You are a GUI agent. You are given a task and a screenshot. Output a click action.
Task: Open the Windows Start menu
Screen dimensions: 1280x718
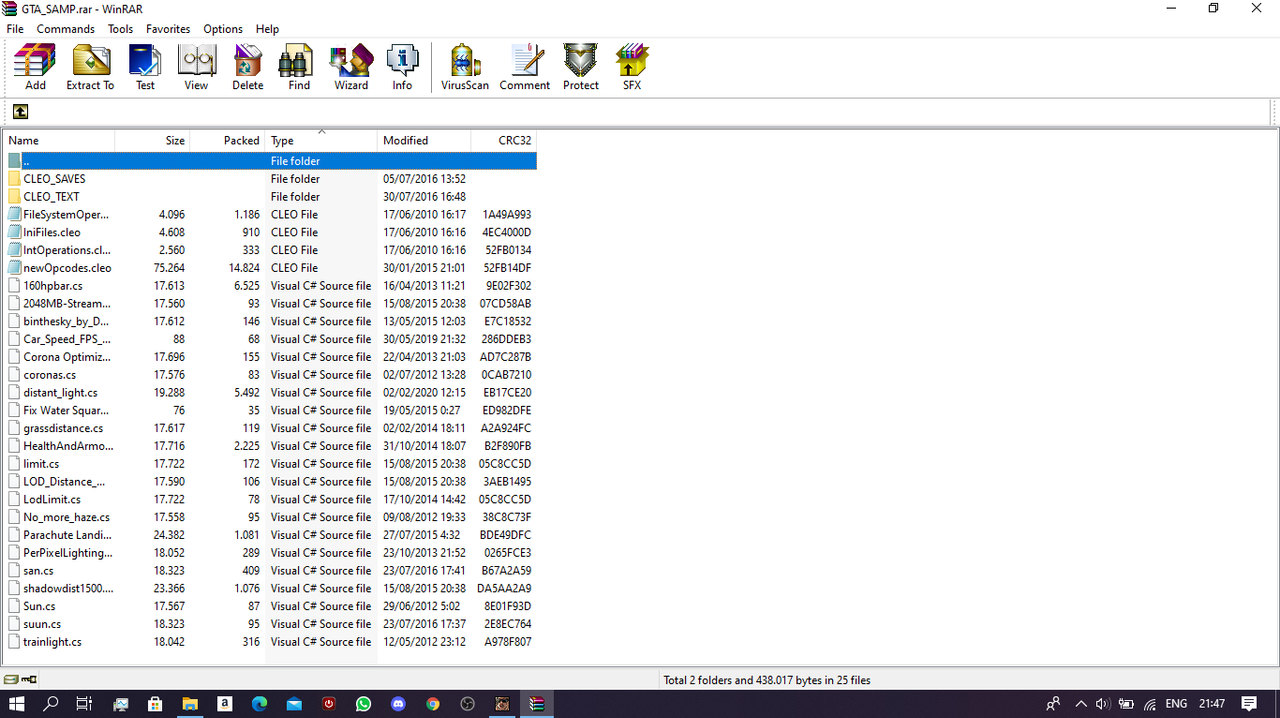click(17, 704)
